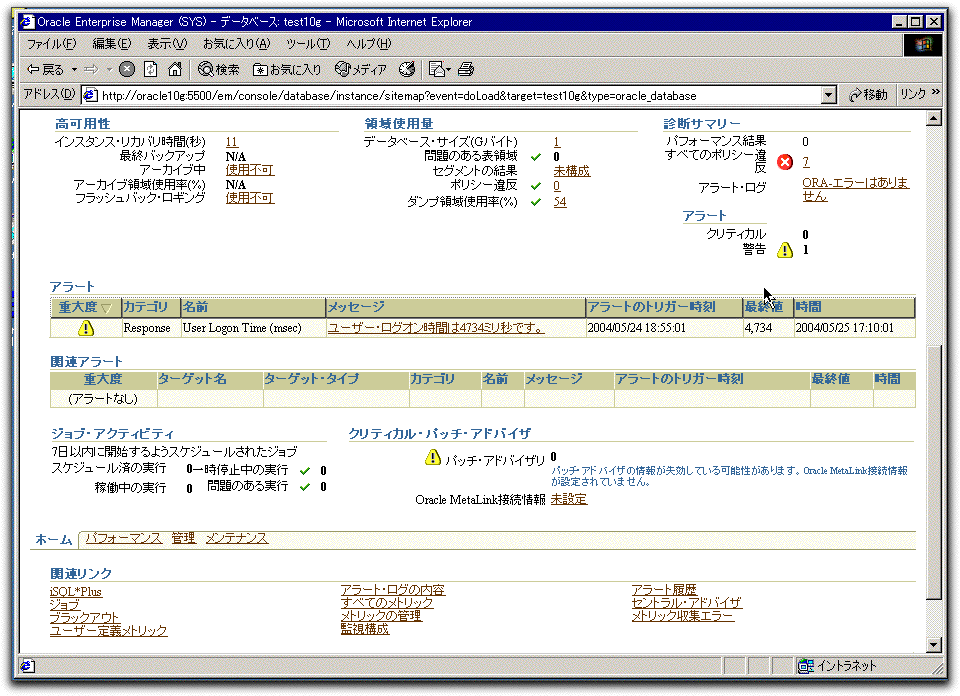Click アーカイブ中 使用不可 link
This screenshot has width=960, height=696.
click(x=250, y=170)
